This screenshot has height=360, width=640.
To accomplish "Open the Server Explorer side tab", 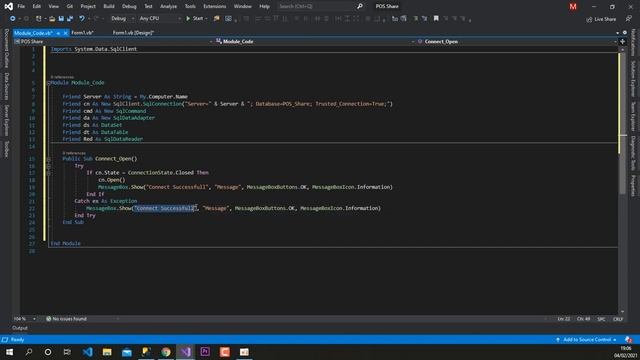I will (6, 120).
